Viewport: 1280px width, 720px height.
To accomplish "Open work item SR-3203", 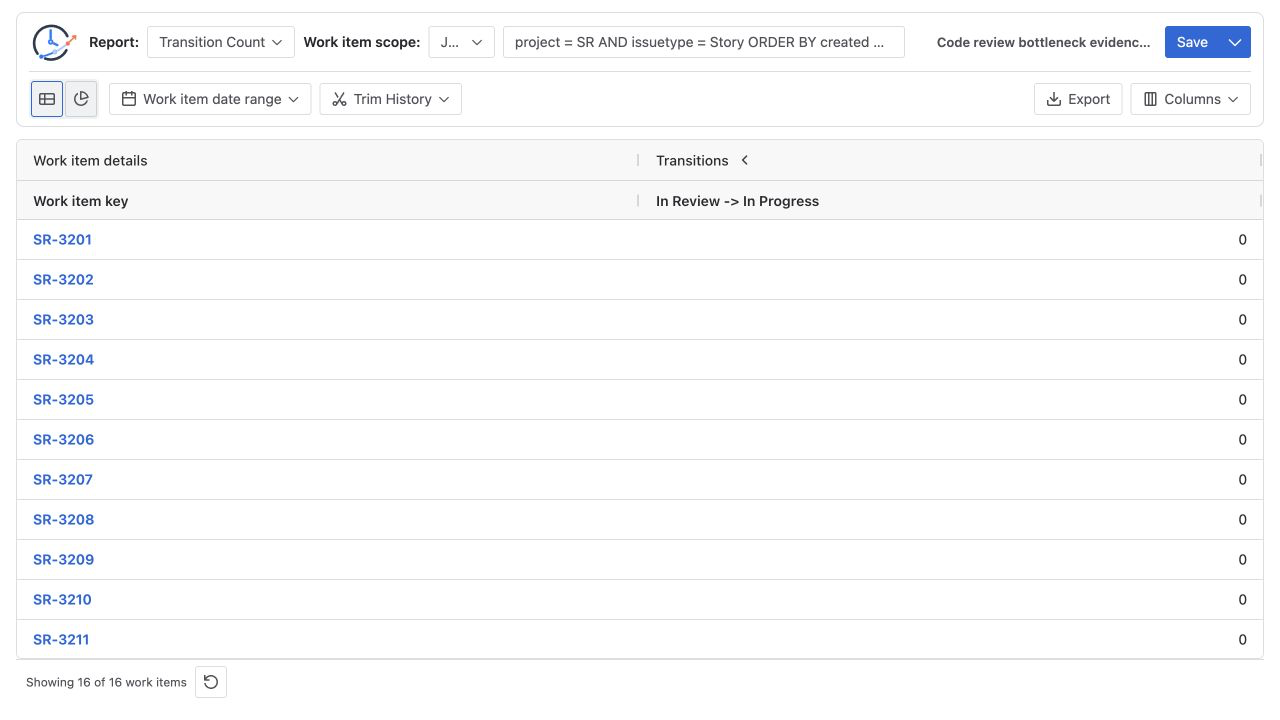I will click(63, 320).
